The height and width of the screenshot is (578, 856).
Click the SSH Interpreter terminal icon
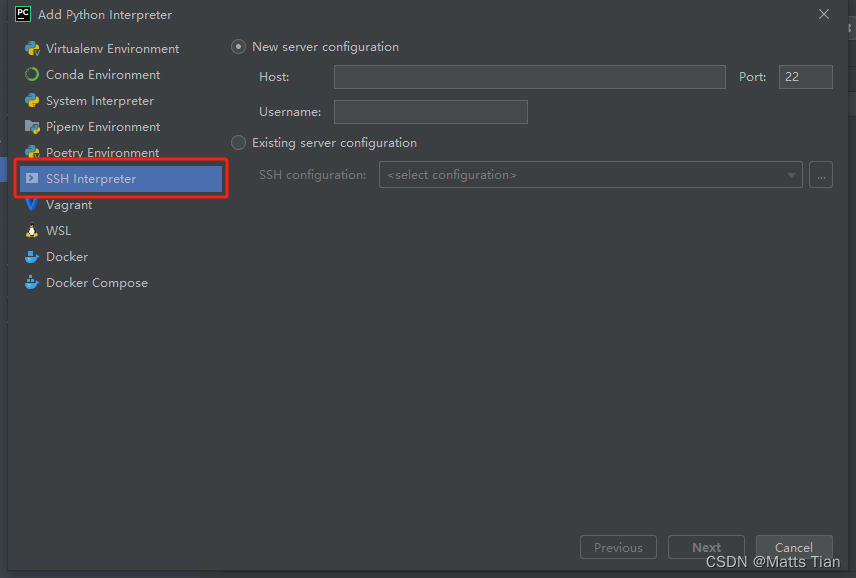point(32,178)
